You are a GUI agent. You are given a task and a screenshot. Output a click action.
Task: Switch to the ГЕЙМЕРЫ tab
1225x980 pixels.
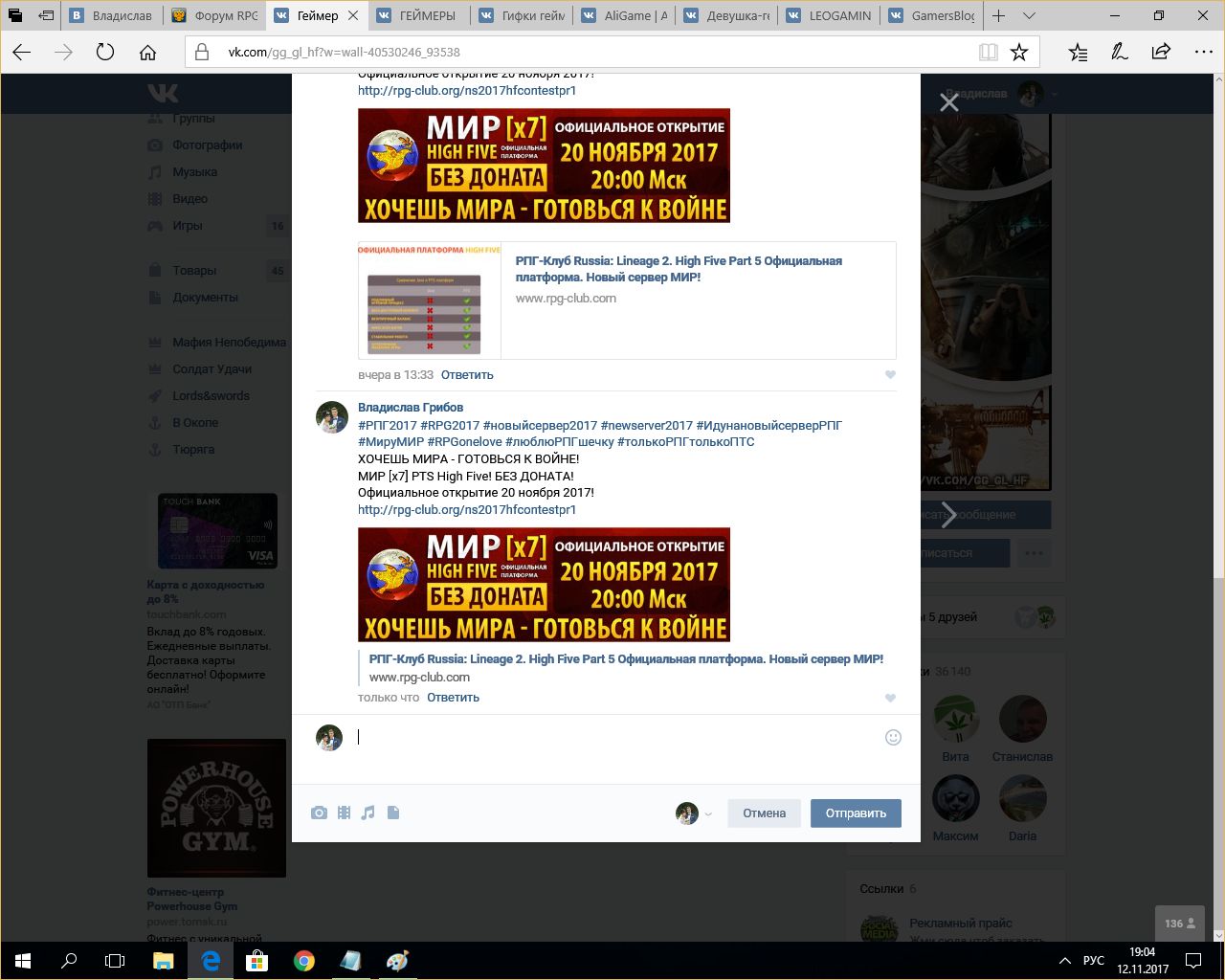click(x=418, y=16)
